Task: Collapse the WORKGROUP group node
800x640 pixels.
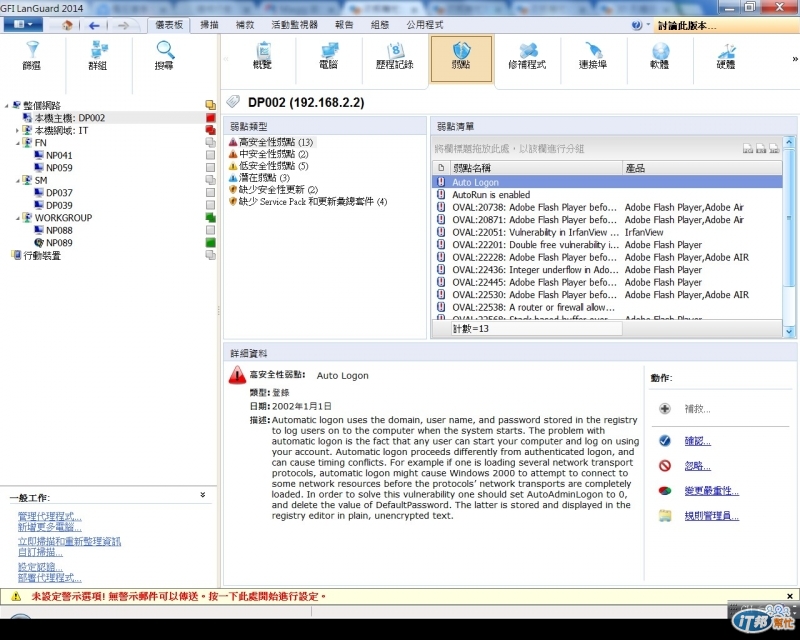Action: [17, 218]
